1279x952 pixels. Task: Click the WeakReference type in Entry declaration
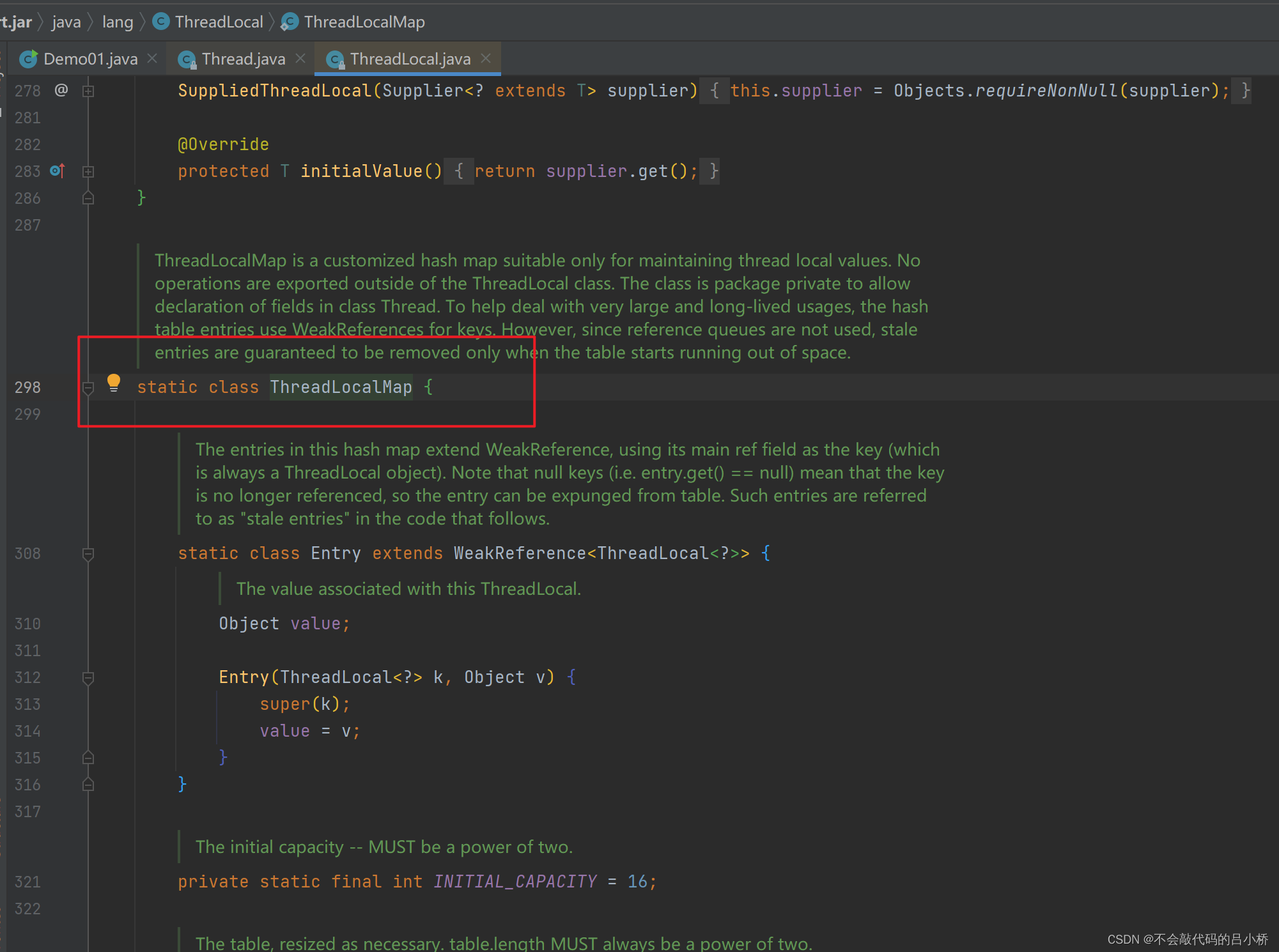520,553
